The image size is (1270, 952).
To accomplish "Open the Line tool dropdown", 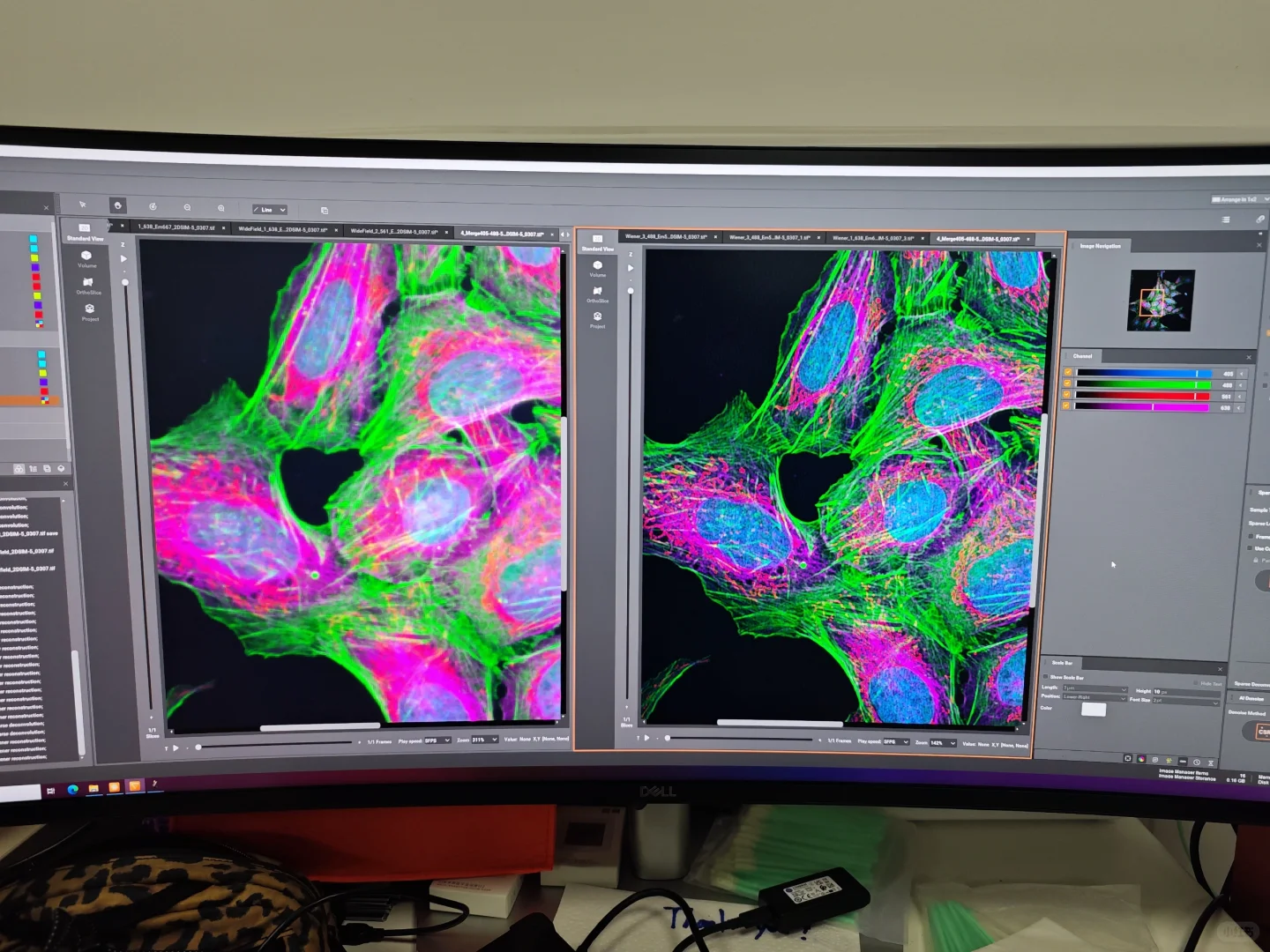I will click(270, 210).
